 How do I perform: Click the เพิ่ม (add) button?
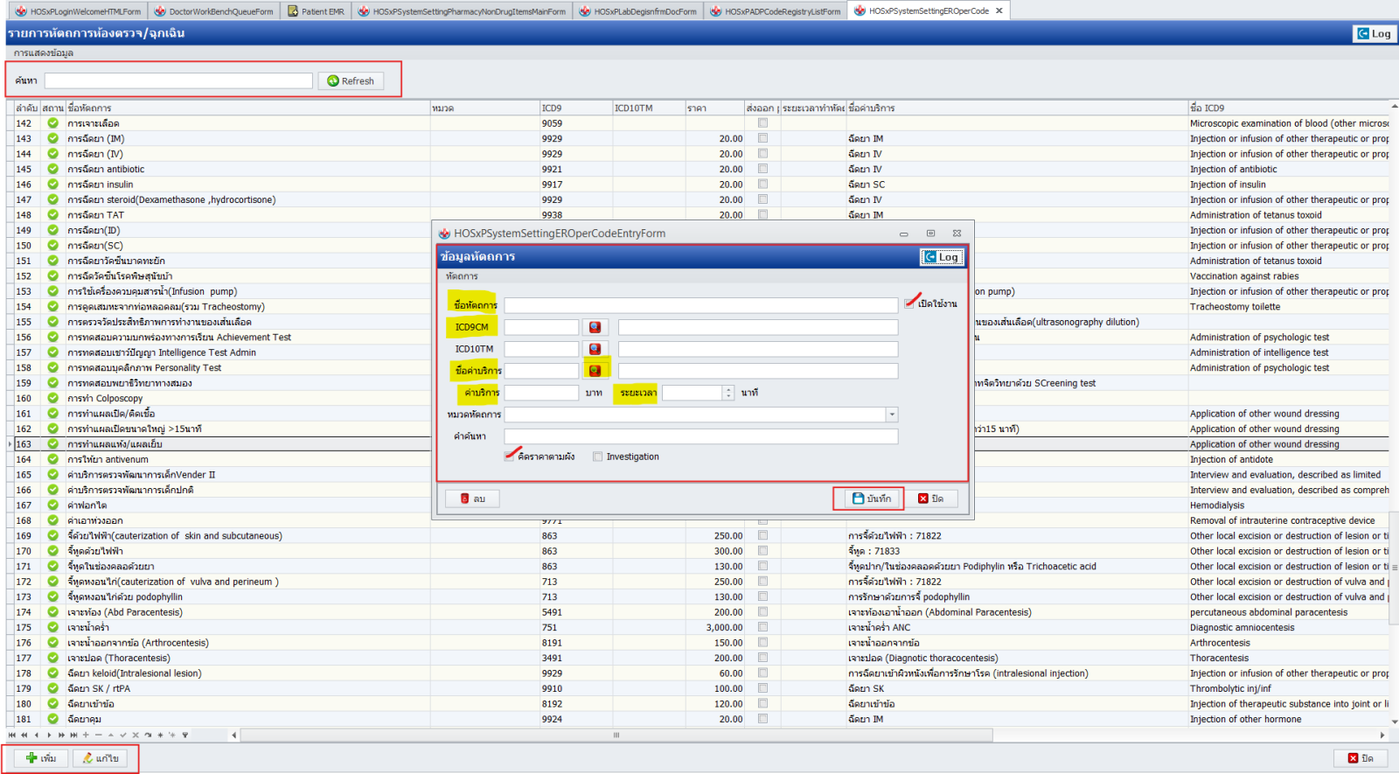click(40, 758)
